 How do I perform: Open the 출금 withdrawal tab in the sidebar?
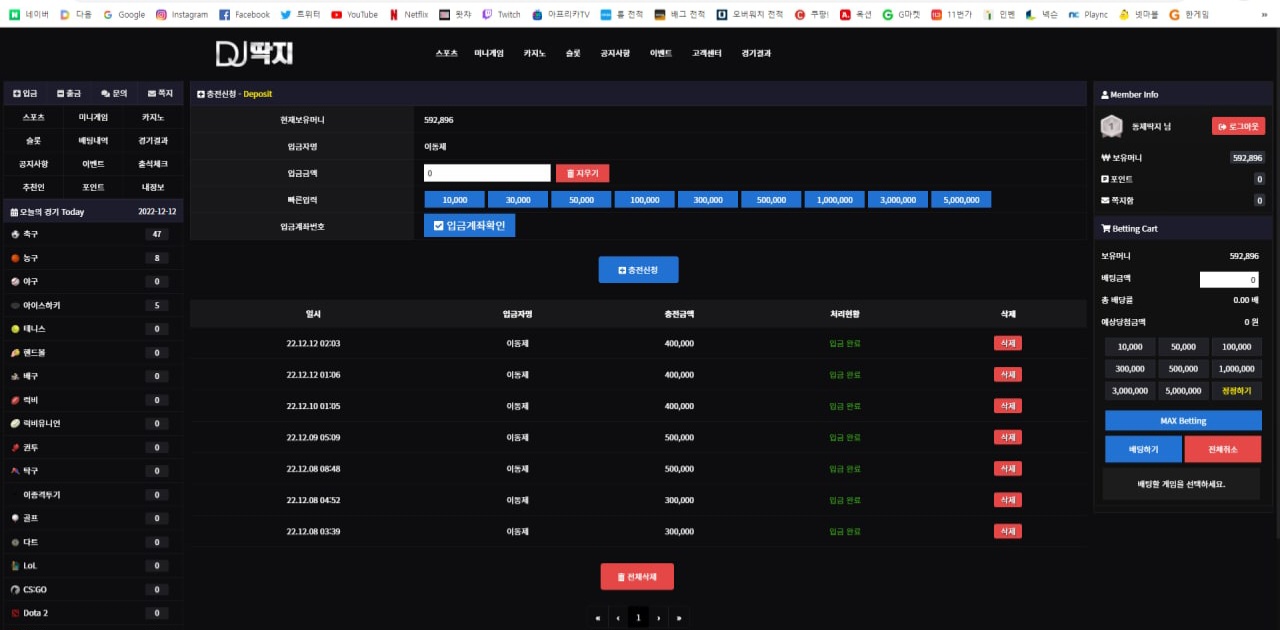coord(70,93)
